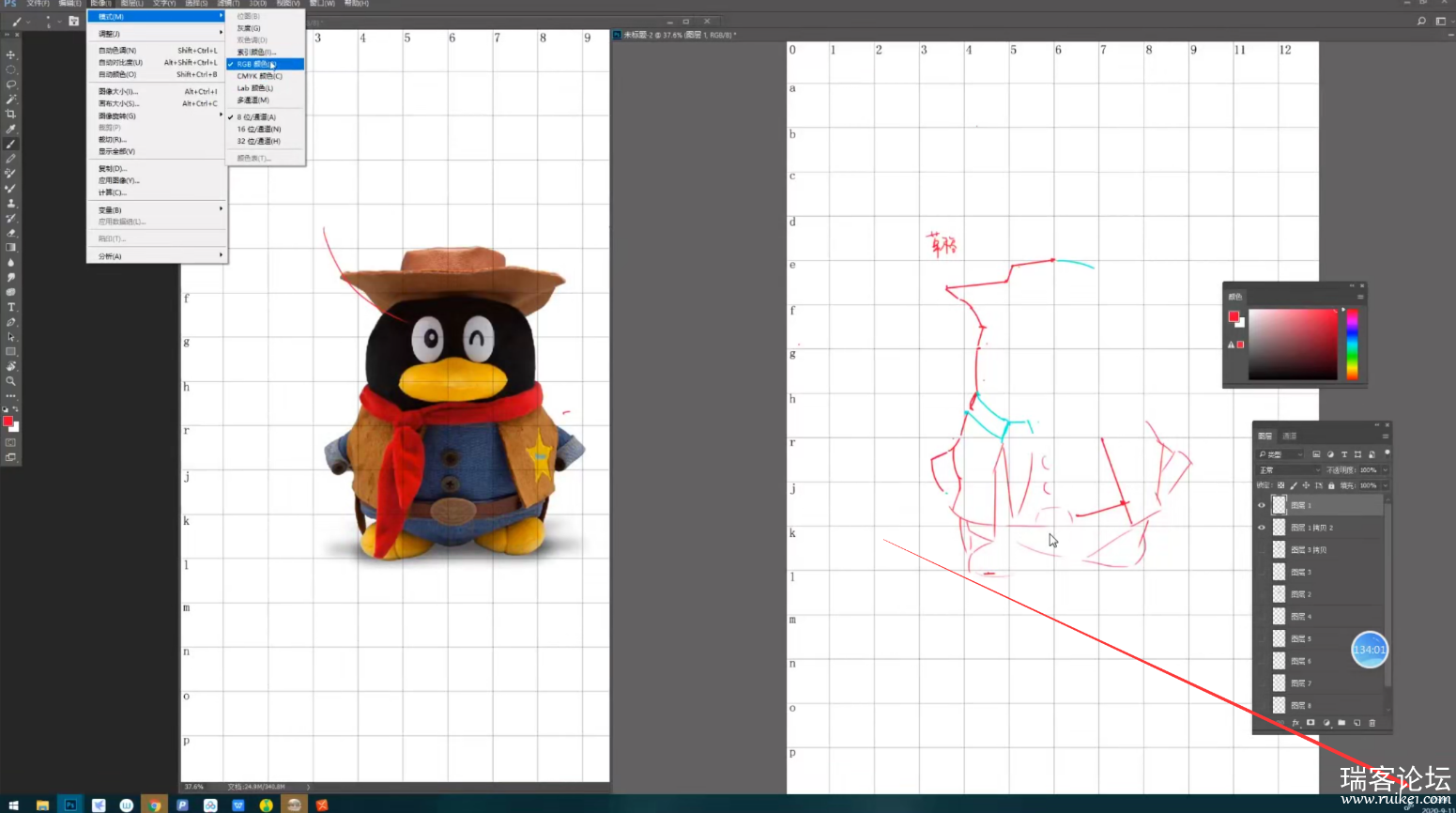Hide layer 图层 1 拷贝 2

[x=1262, y=528]
